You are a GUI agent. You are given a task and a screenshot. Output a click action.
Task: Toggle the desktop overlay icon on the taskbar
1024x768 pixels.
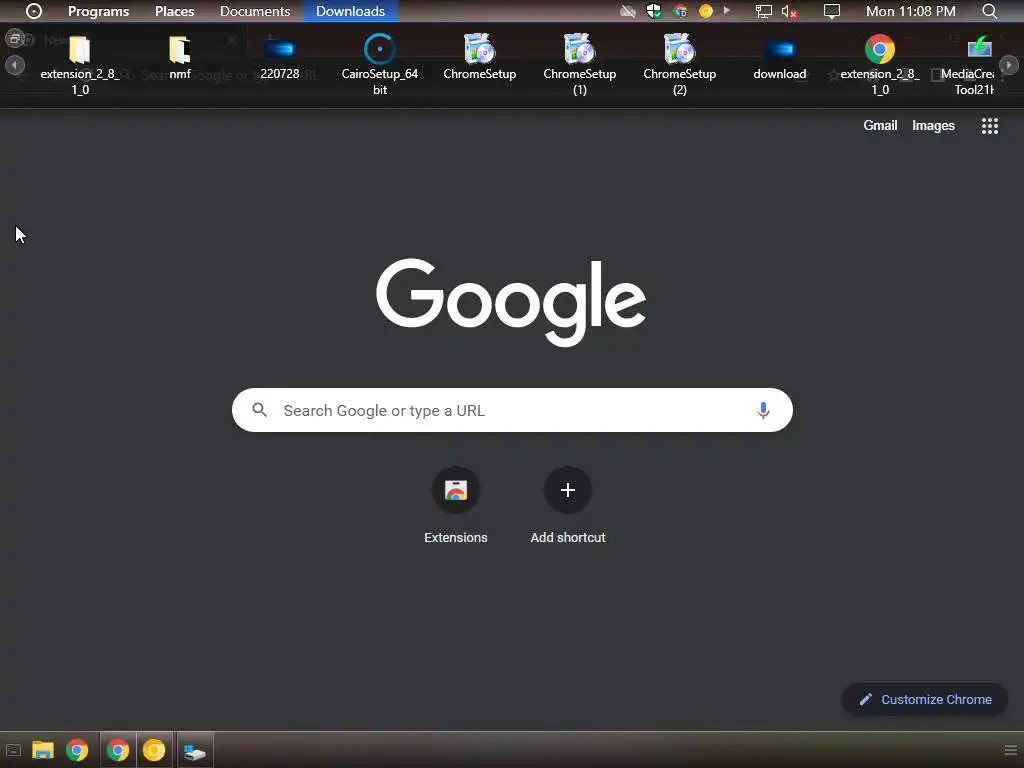[x=13, y=750]
